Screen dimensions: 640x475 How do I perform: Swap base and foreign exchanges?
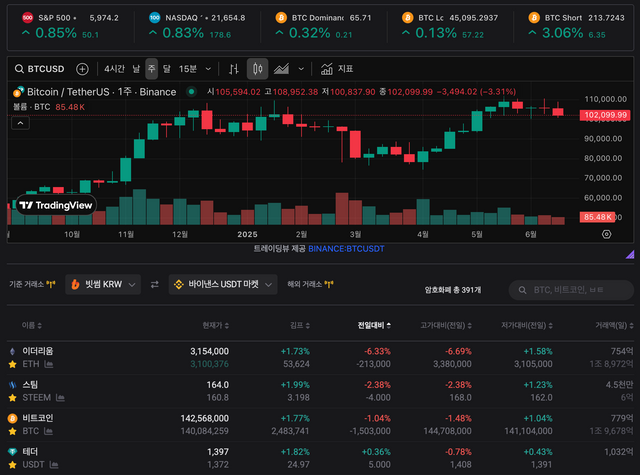click(155, 284)
